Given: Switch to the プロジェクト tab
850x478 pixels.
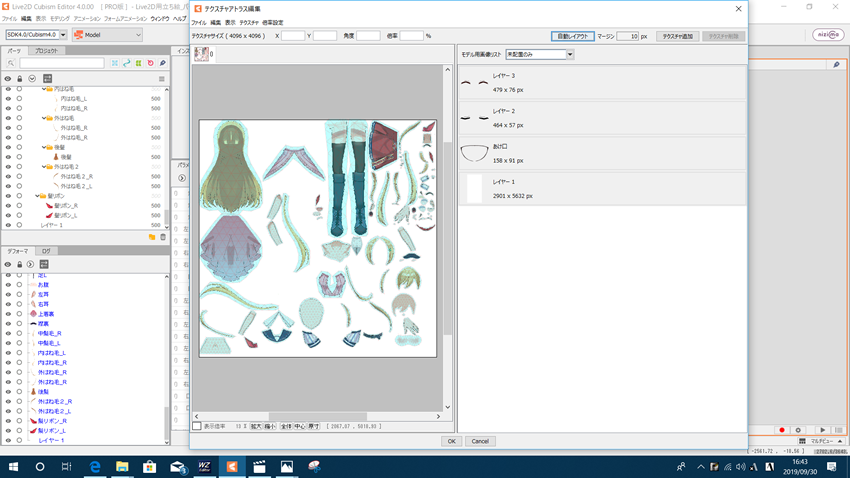Looking at the screenshot, I should point(46,50).
